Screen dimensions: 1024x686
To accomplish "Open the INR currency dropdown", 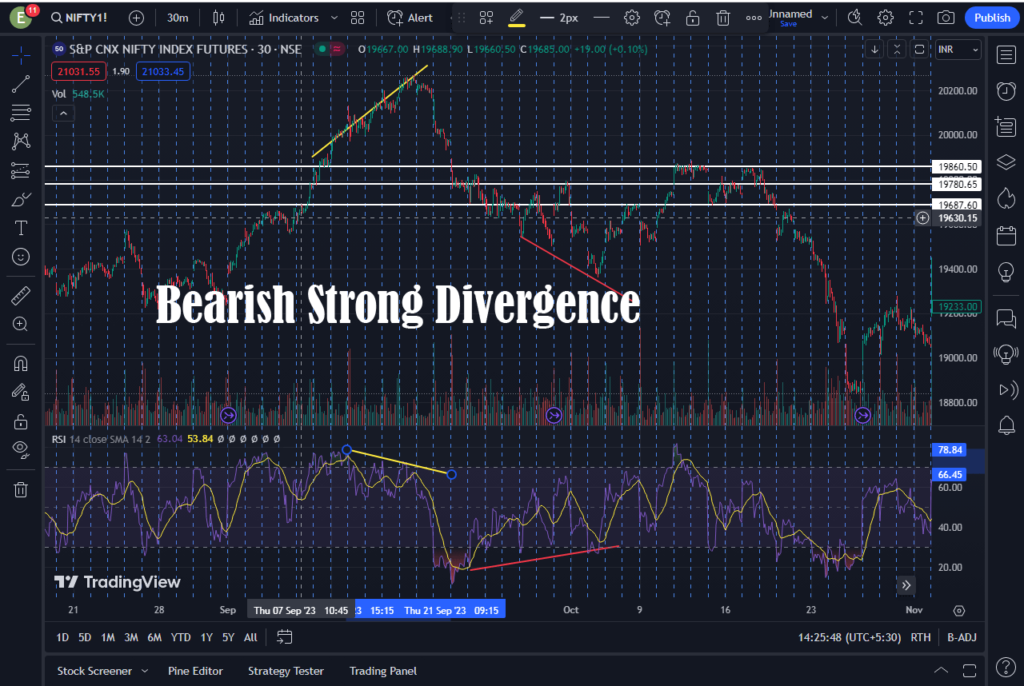I will click(x=958, y=50).
